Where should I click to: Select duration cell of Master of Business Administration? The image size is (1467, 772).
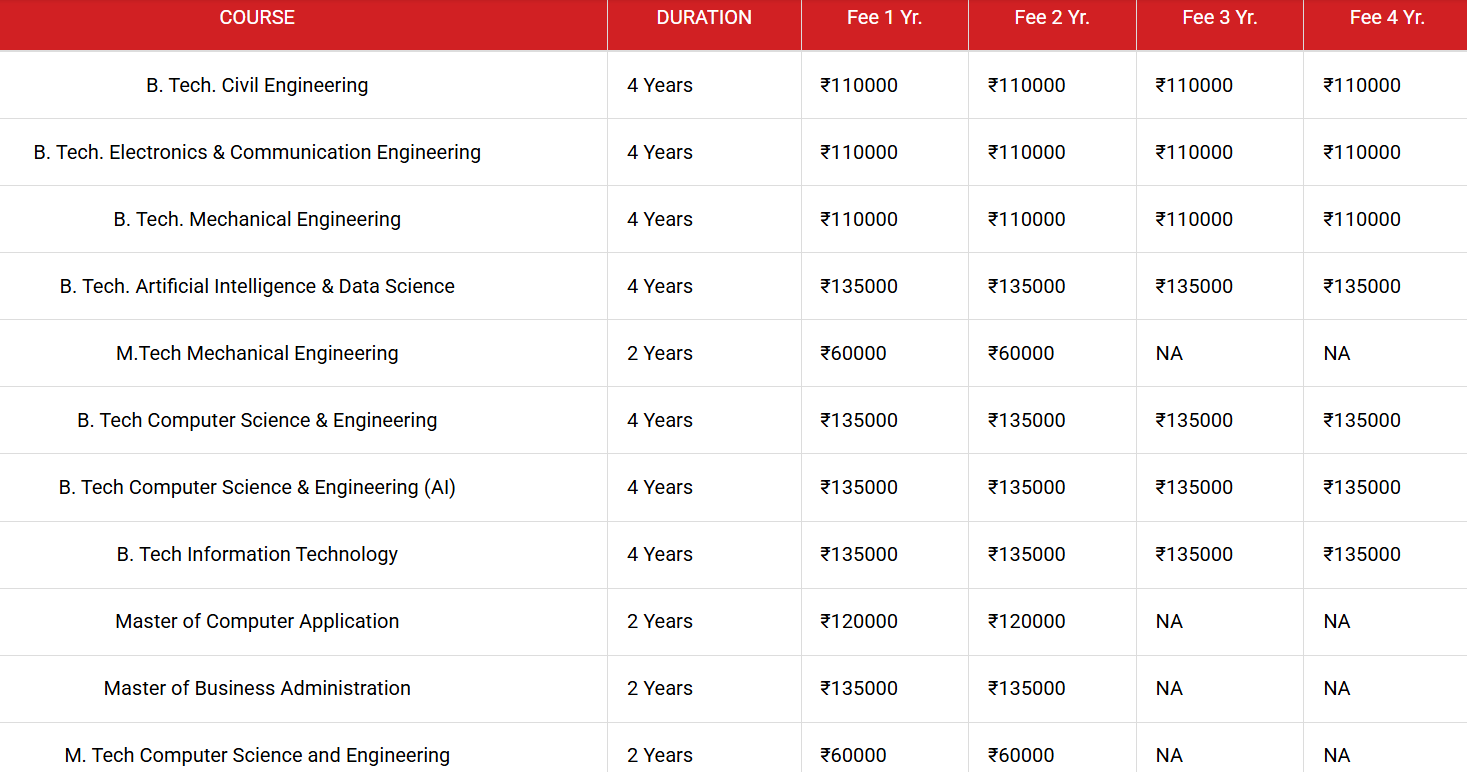(660, 689)
